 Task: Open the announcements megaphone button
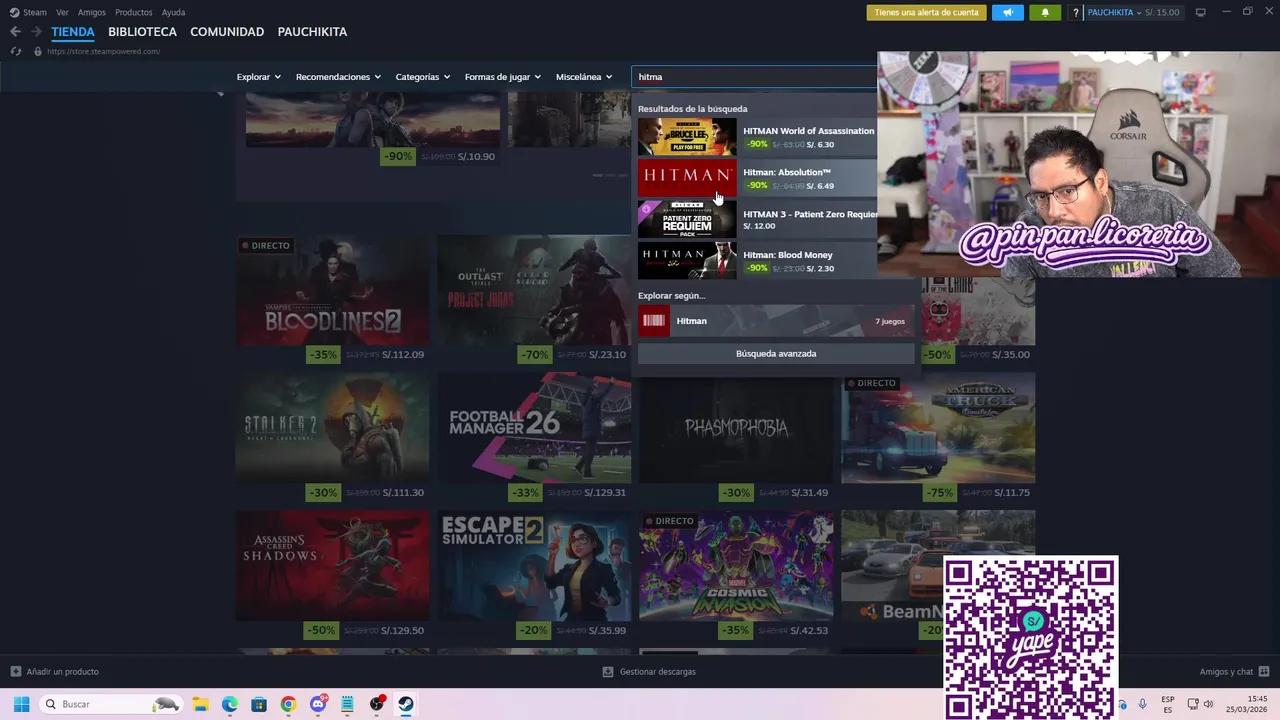click(x=1008, y=12)
